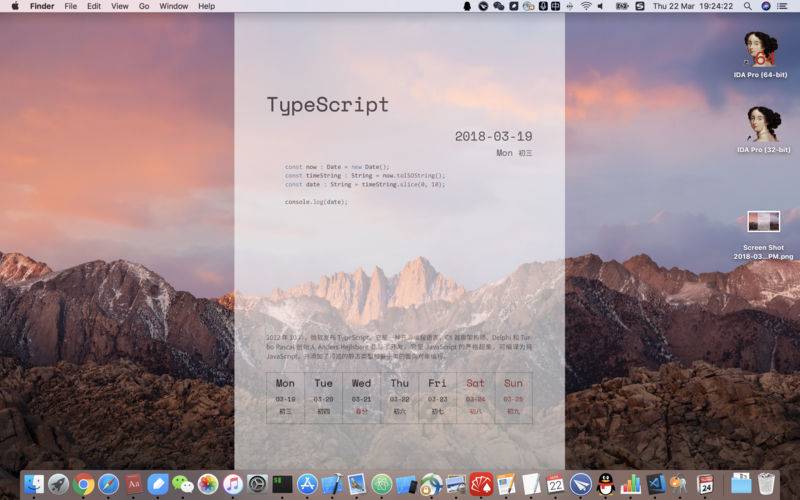This screenshot has height=500, width=800.
Task: Open Keychain Access keys icon in Dock
Action: click(680, 484)
